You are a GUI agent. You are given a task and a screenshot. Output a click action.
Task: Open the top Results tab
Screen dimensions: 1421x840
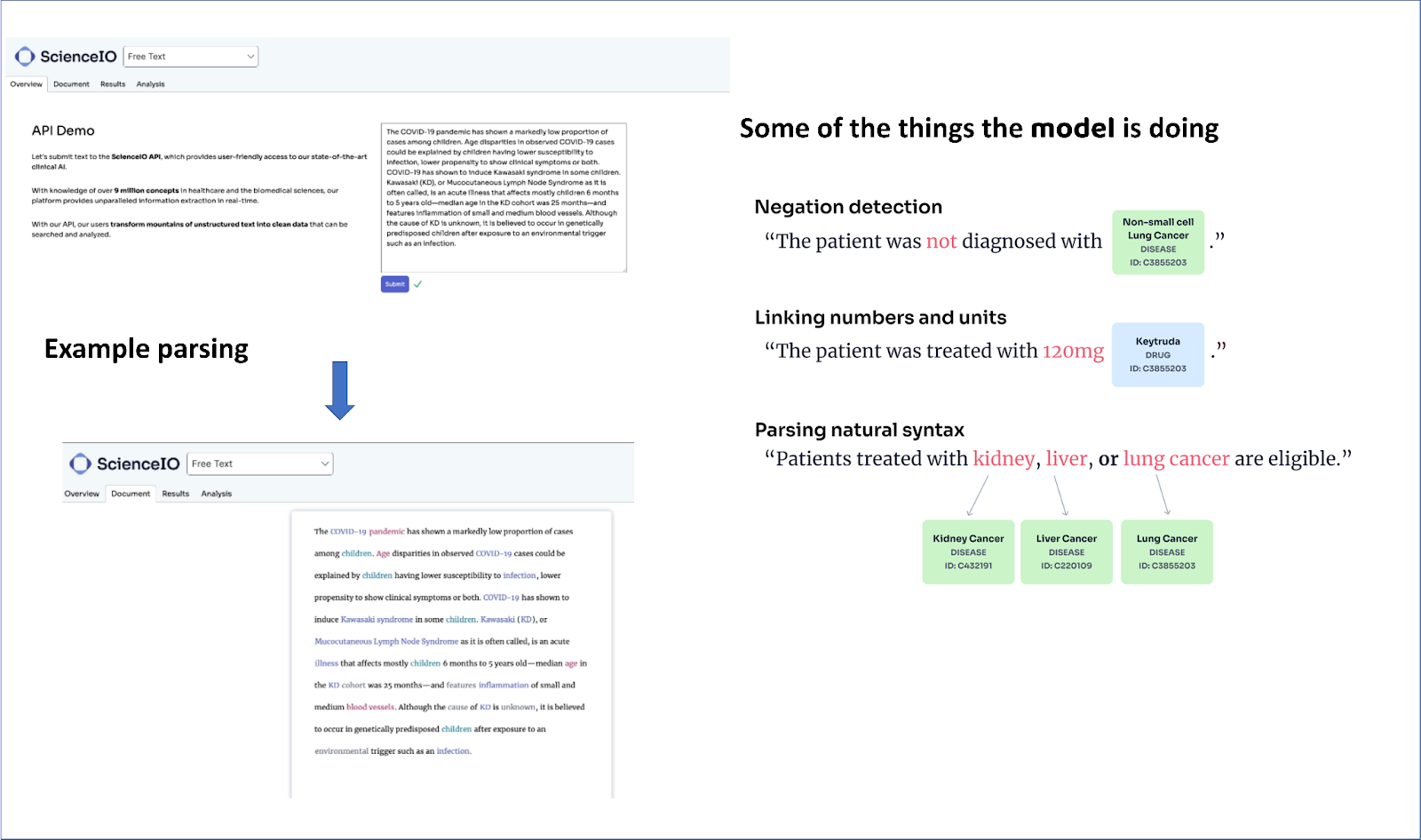point(113,84)
